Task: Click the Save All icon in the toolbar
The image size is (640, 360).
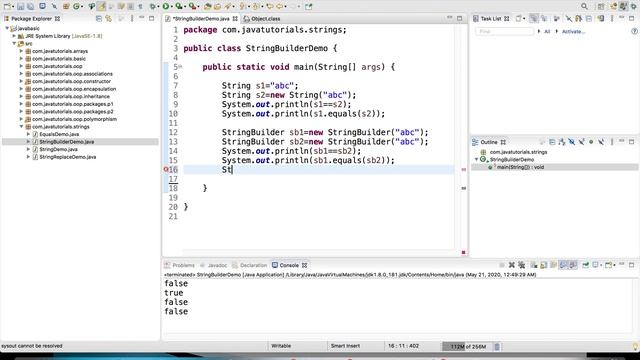Action: (30, 7)
